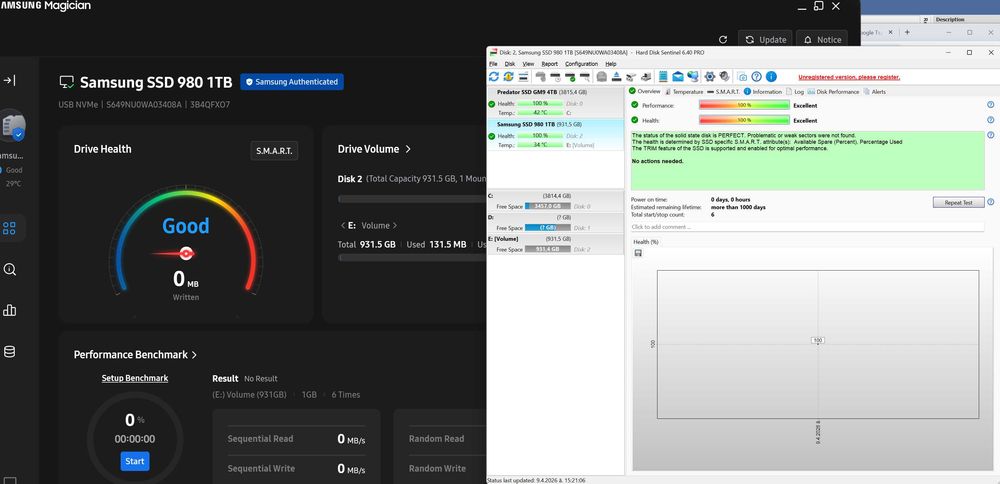Click the blue info circle icon in Hard Disk Sentinel toolbar
The width and height of the screenshot is (1000, 484).
tap(771, 77)
